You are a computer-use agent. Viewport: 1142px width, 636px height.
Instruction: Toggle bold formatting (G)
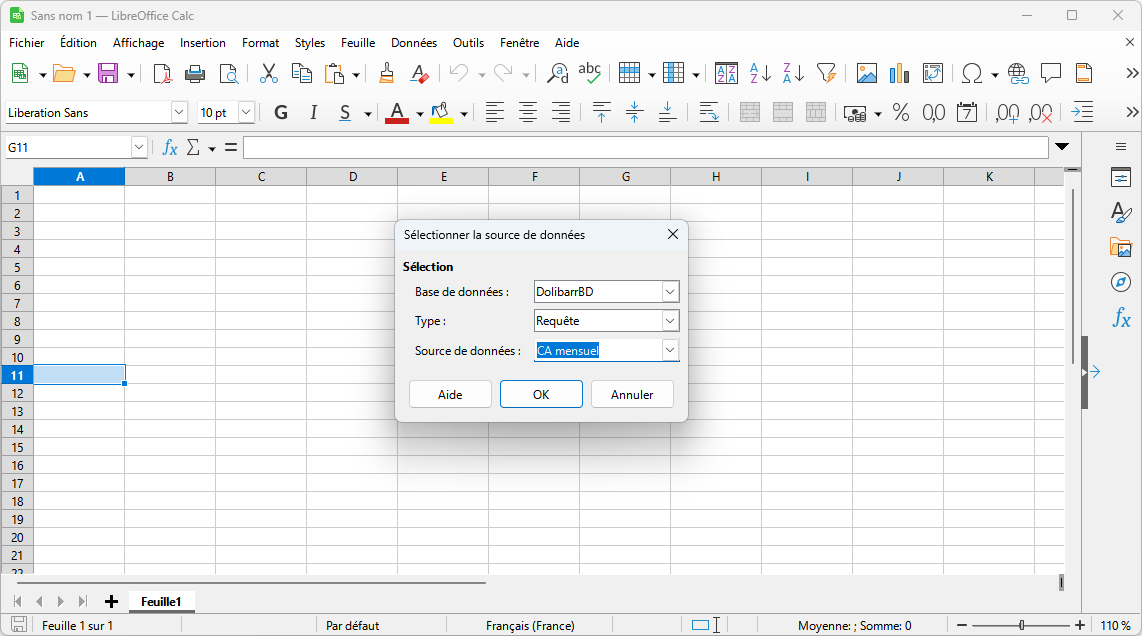click(281, 113)
